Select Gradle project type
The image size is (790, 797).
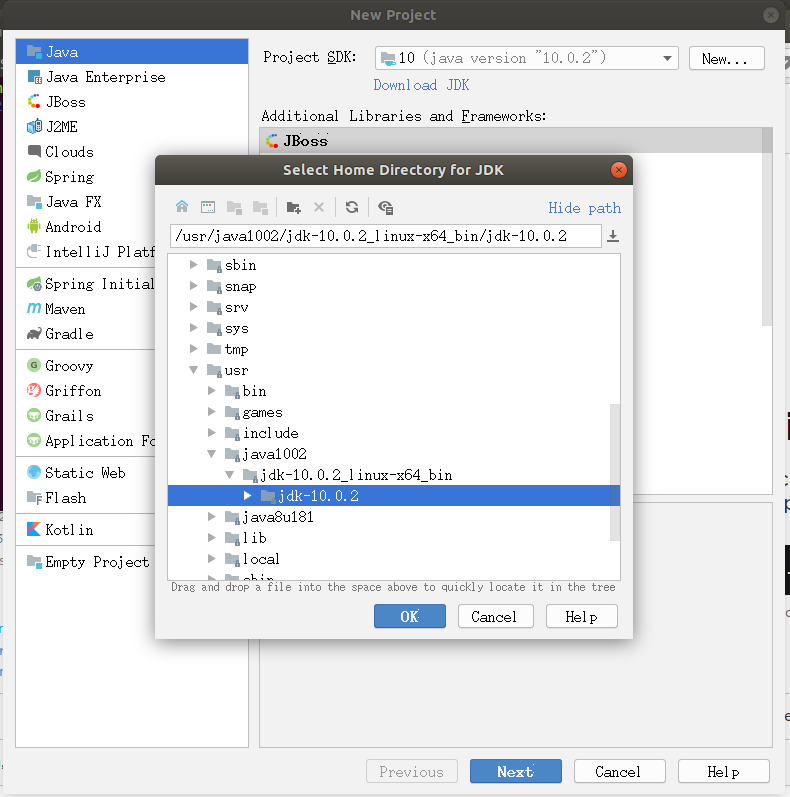85,333
